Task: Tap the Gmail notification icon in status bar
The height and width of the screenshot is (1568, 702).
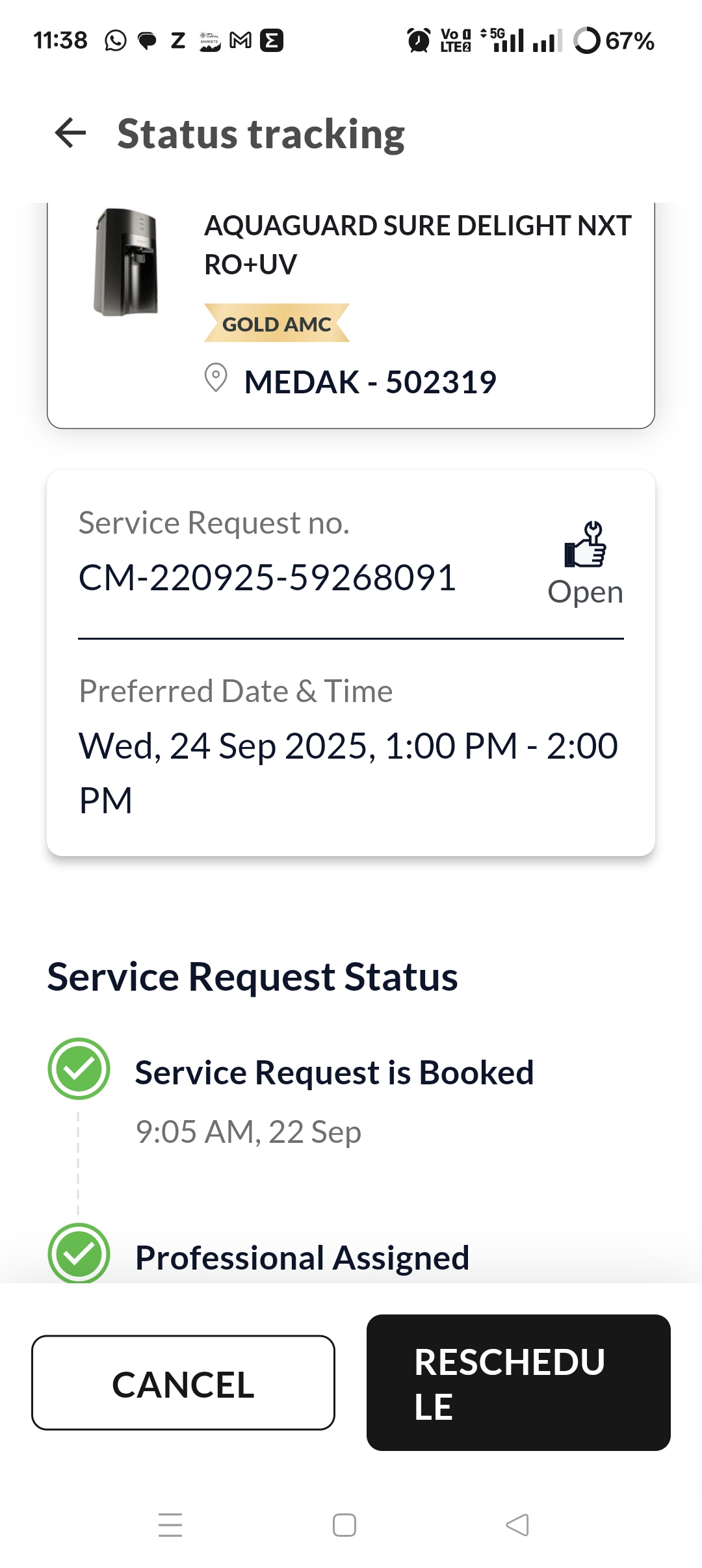Action: pos(240,41)
